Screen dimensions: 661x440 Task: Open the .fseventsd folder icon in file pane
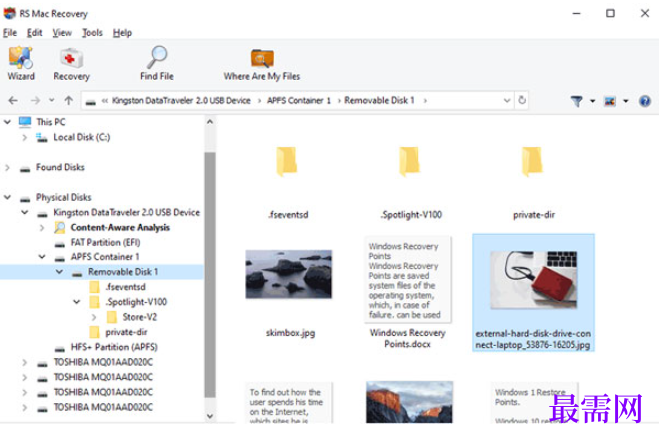(x=287, y=161)
